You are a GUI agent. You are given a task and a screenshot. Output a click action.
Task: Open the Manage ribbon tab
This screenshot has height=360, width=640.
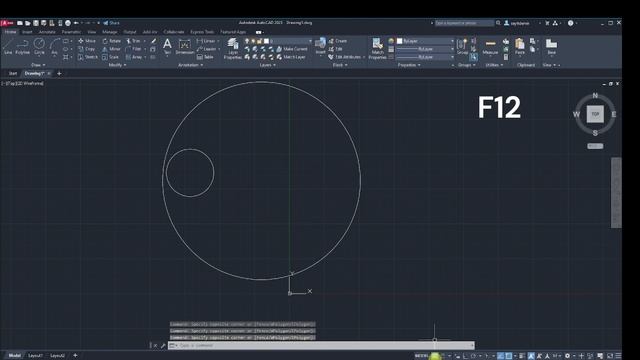109,31
